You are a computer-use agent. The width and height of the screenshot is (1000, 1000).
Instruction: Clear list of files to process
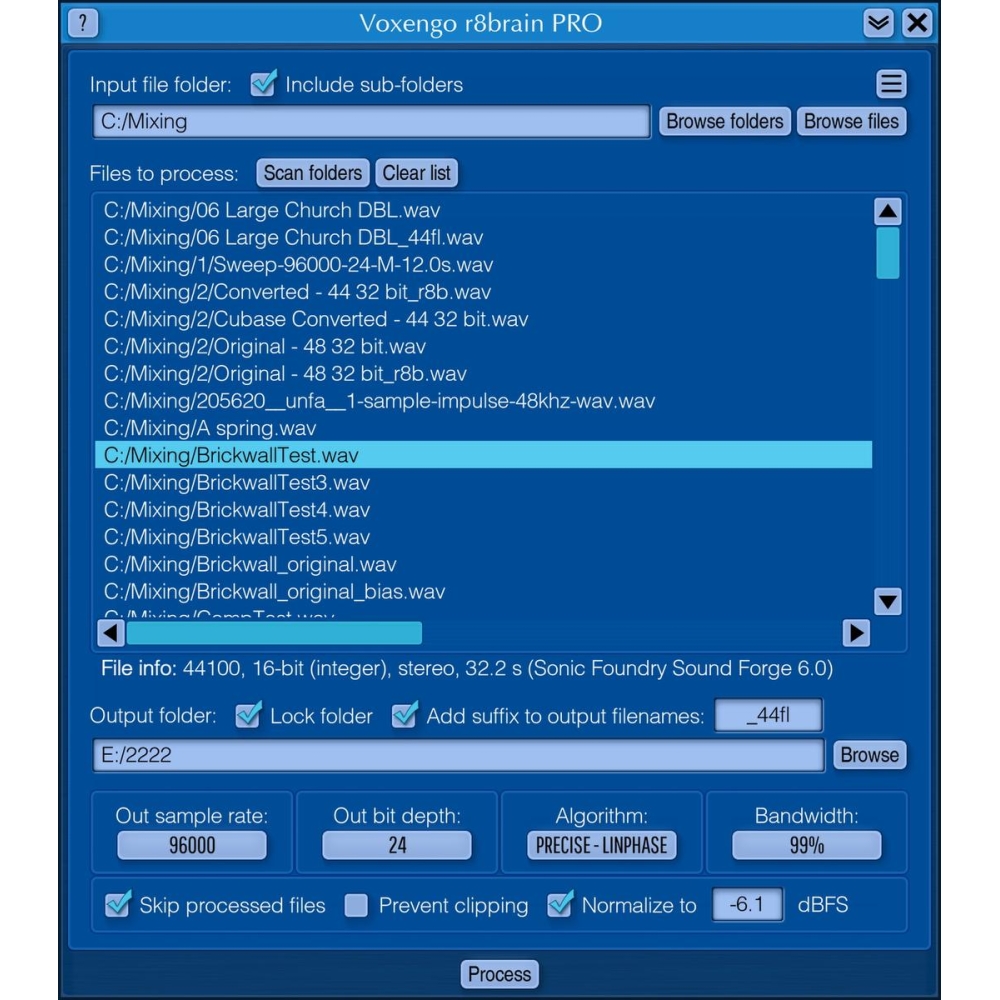point(416,173)
